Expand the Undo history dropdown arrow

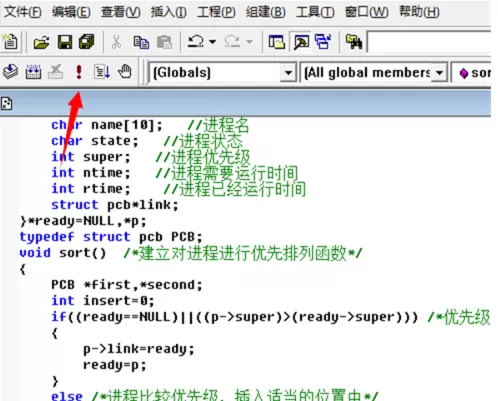pos(212,42)
